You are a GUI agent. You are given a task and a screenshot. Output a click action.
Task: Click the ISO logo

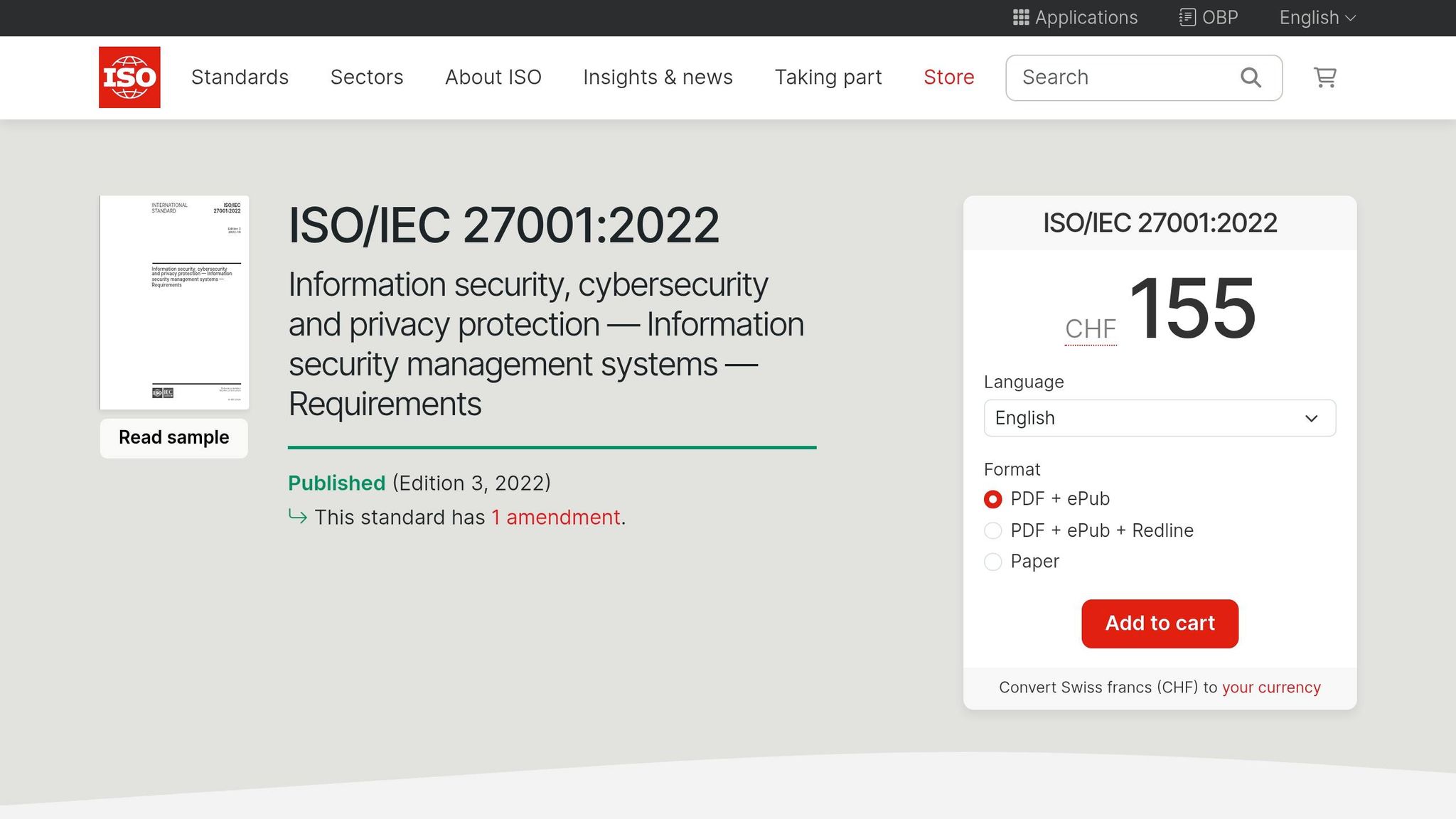(129, 77)
